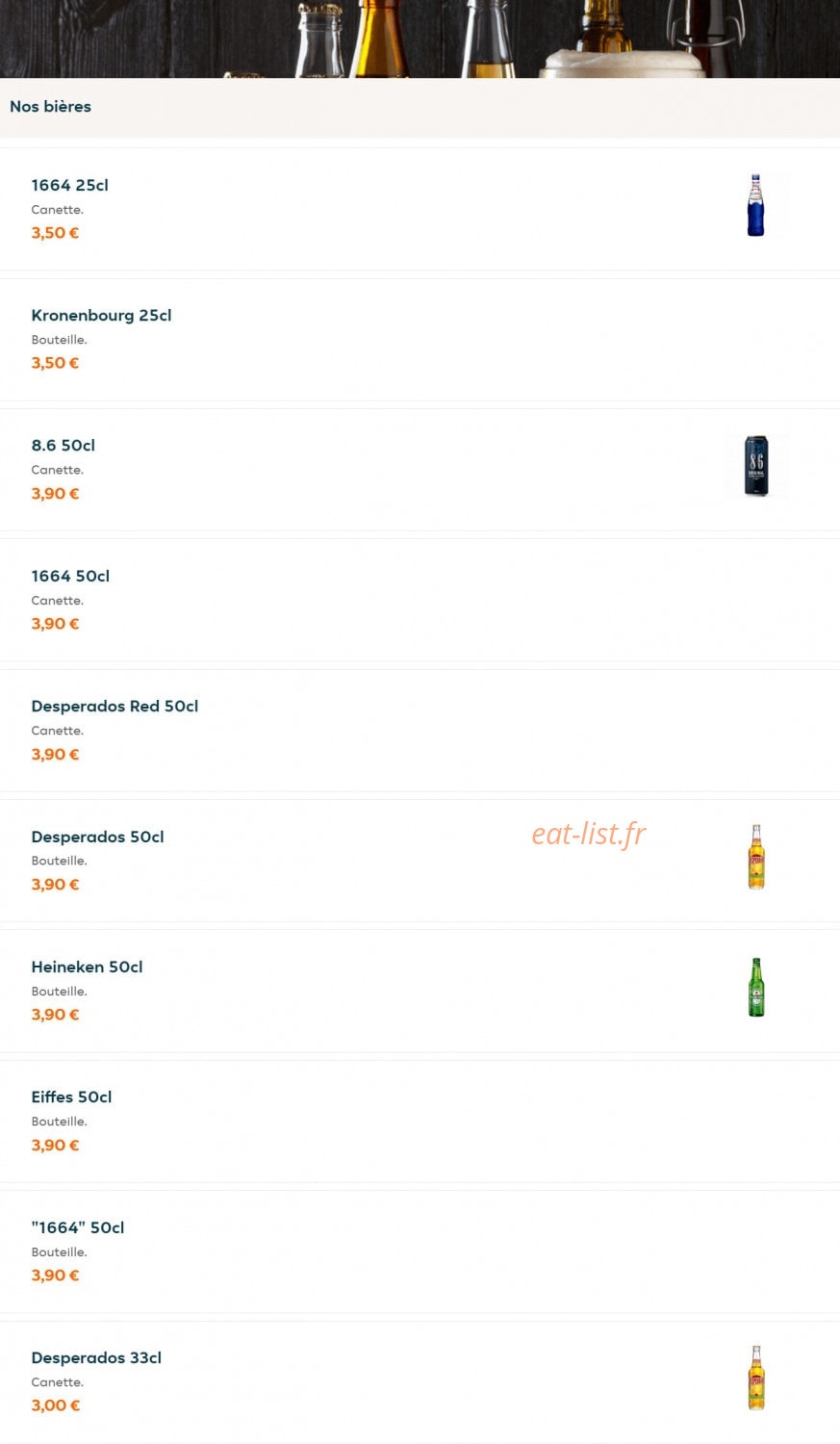This screenshot has height=1444, width=840.
Task: Click the blue 1664 25cl bottle image
Action: pyautogui.click(x=756, y=205)
